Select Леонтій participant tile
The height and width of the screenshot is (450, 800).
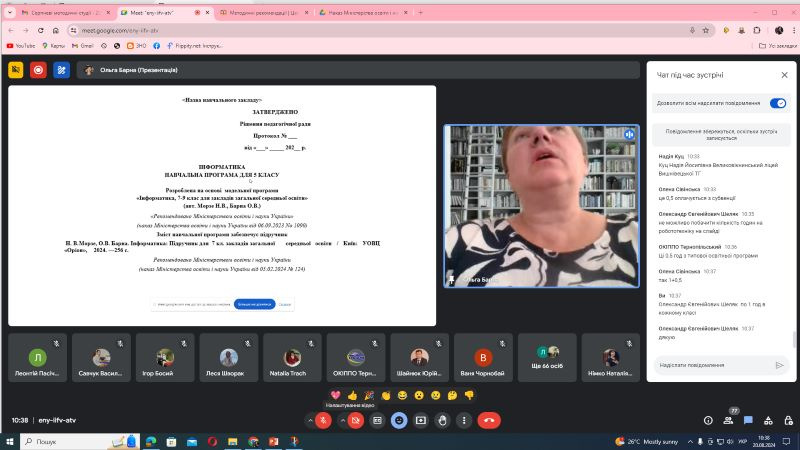pyautogui.click(x=37, y=358)
